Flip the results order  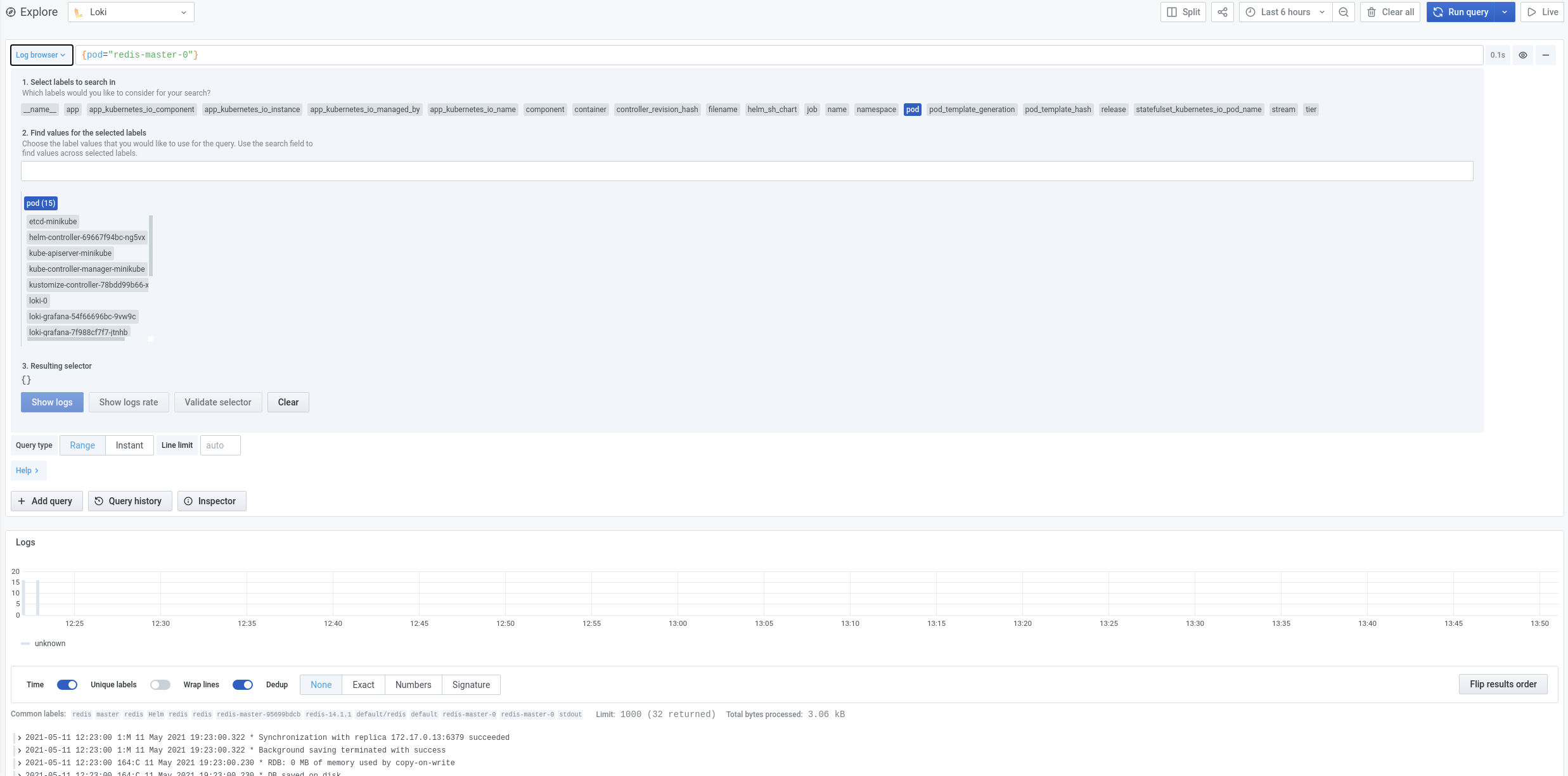tap(1503, 684)
